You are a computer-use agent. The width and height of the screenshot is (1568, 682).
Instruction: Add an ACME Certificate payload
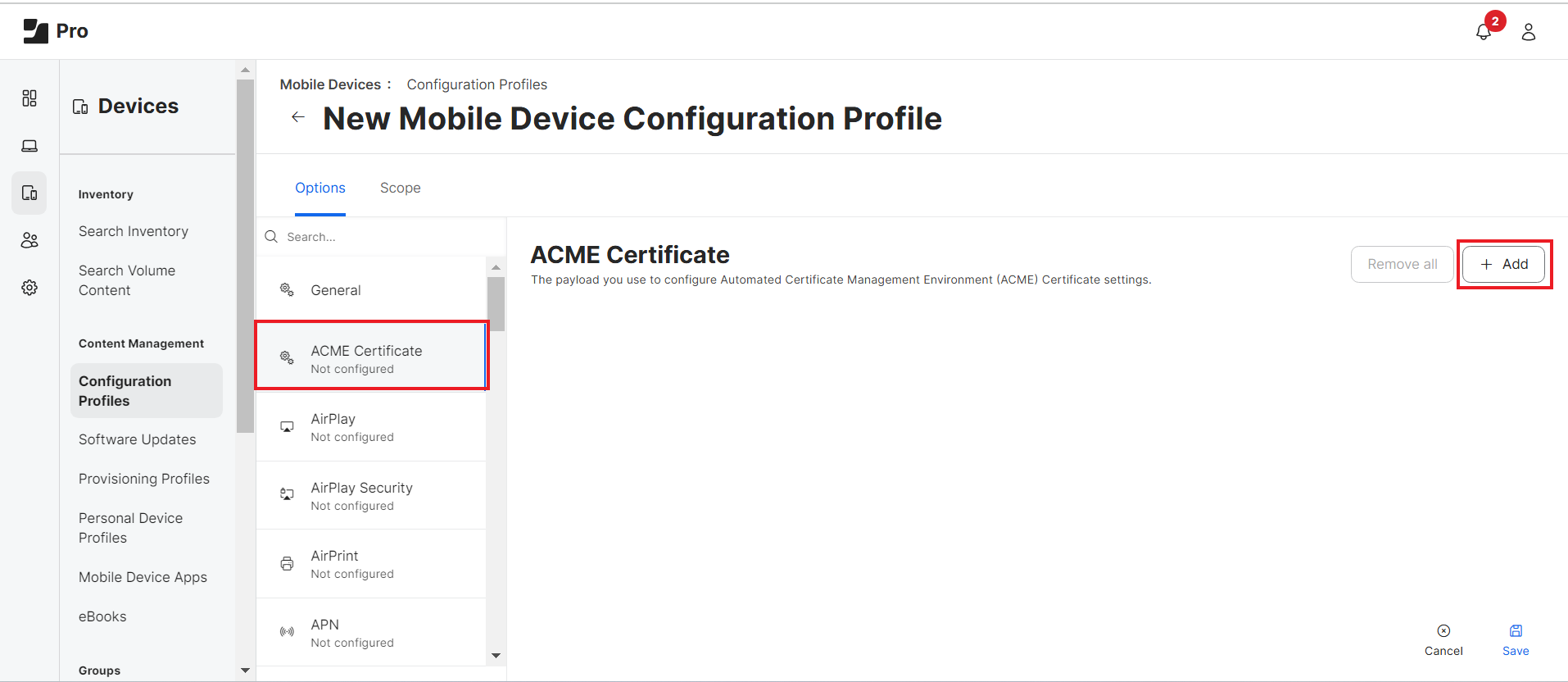coord(1503,264)
